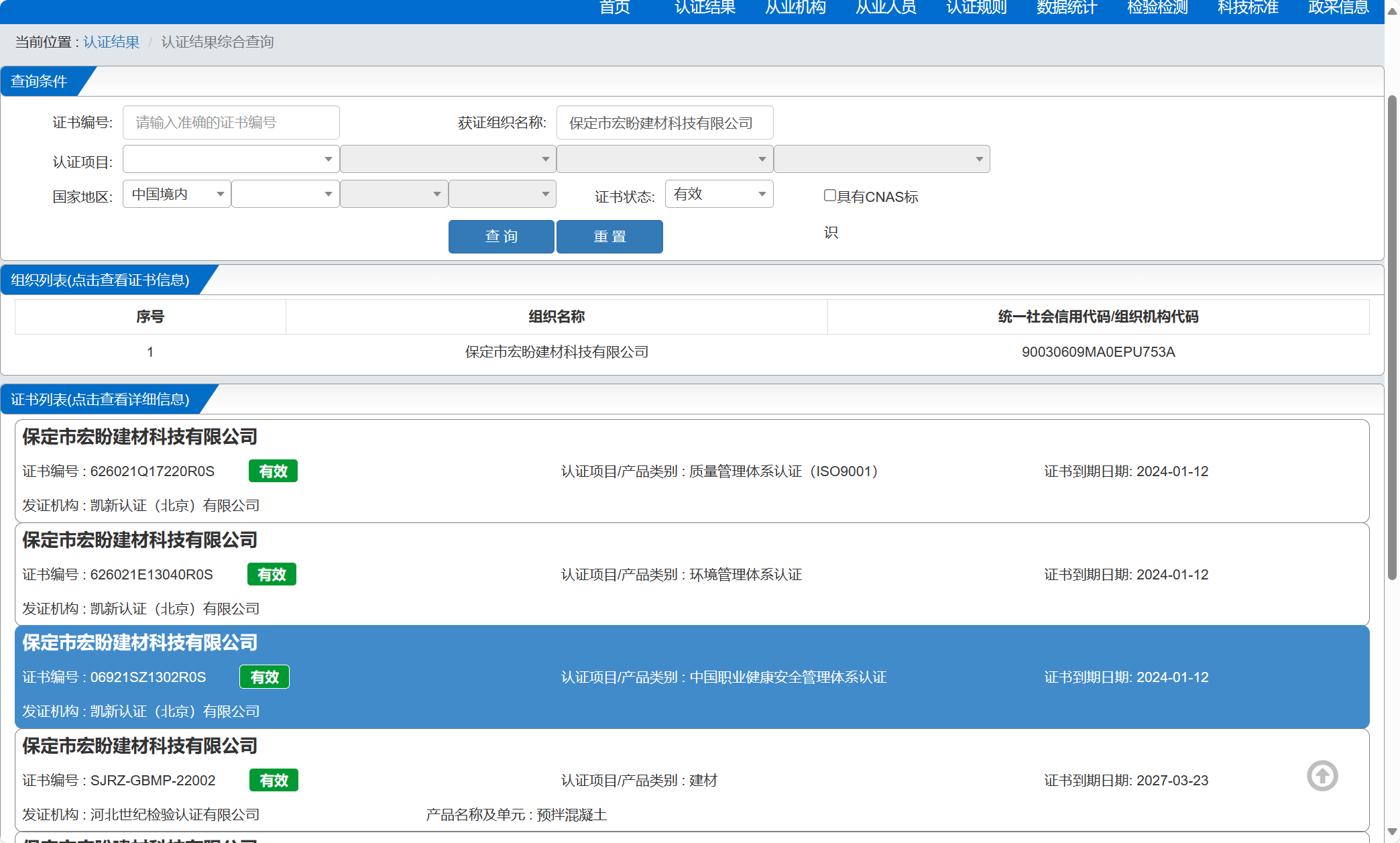
Task: Open certificate 626021E13040R0S details
Action: pos(692,575)
